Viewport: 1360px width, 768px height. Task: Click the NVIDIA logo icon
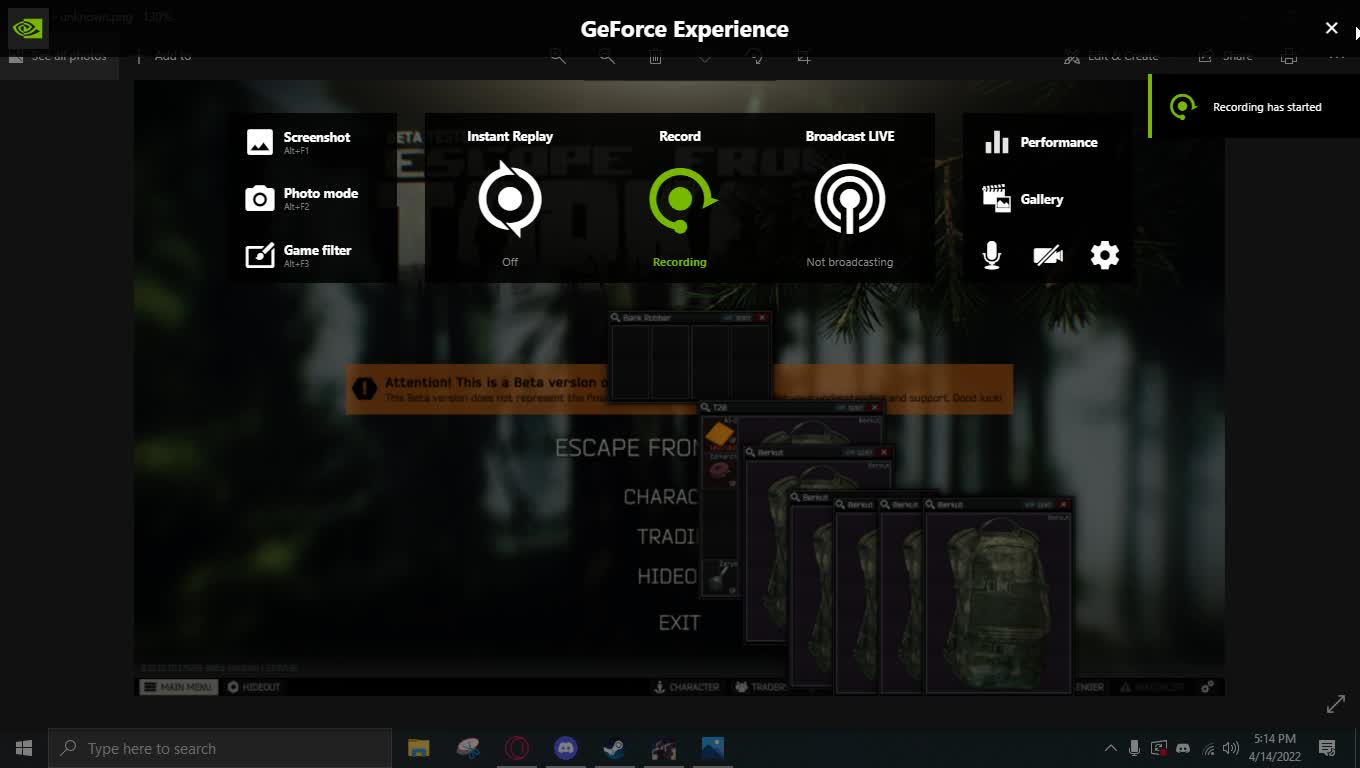click(x=27, y=28)
